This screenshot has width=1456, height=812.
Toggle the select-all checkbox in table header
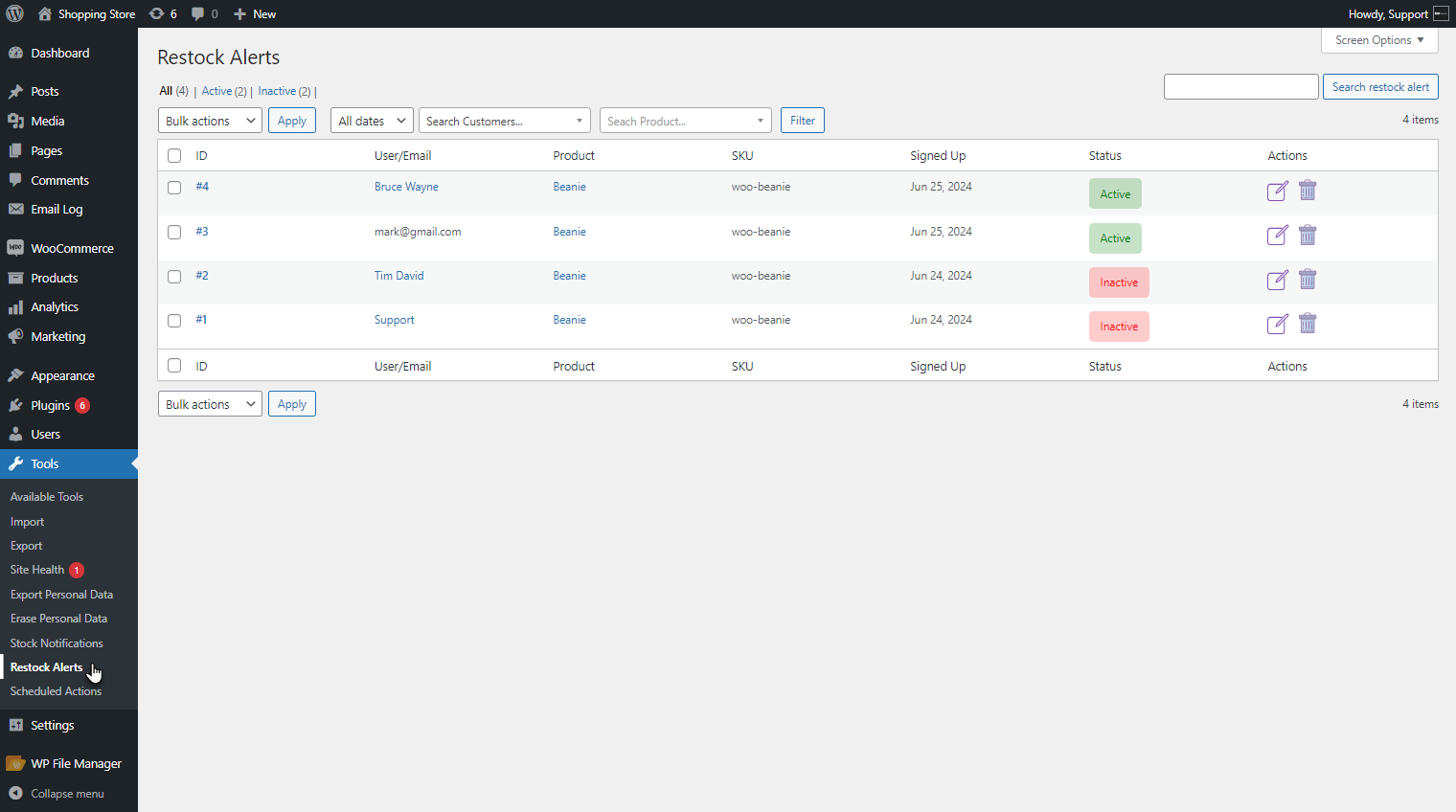click(174, 155)
